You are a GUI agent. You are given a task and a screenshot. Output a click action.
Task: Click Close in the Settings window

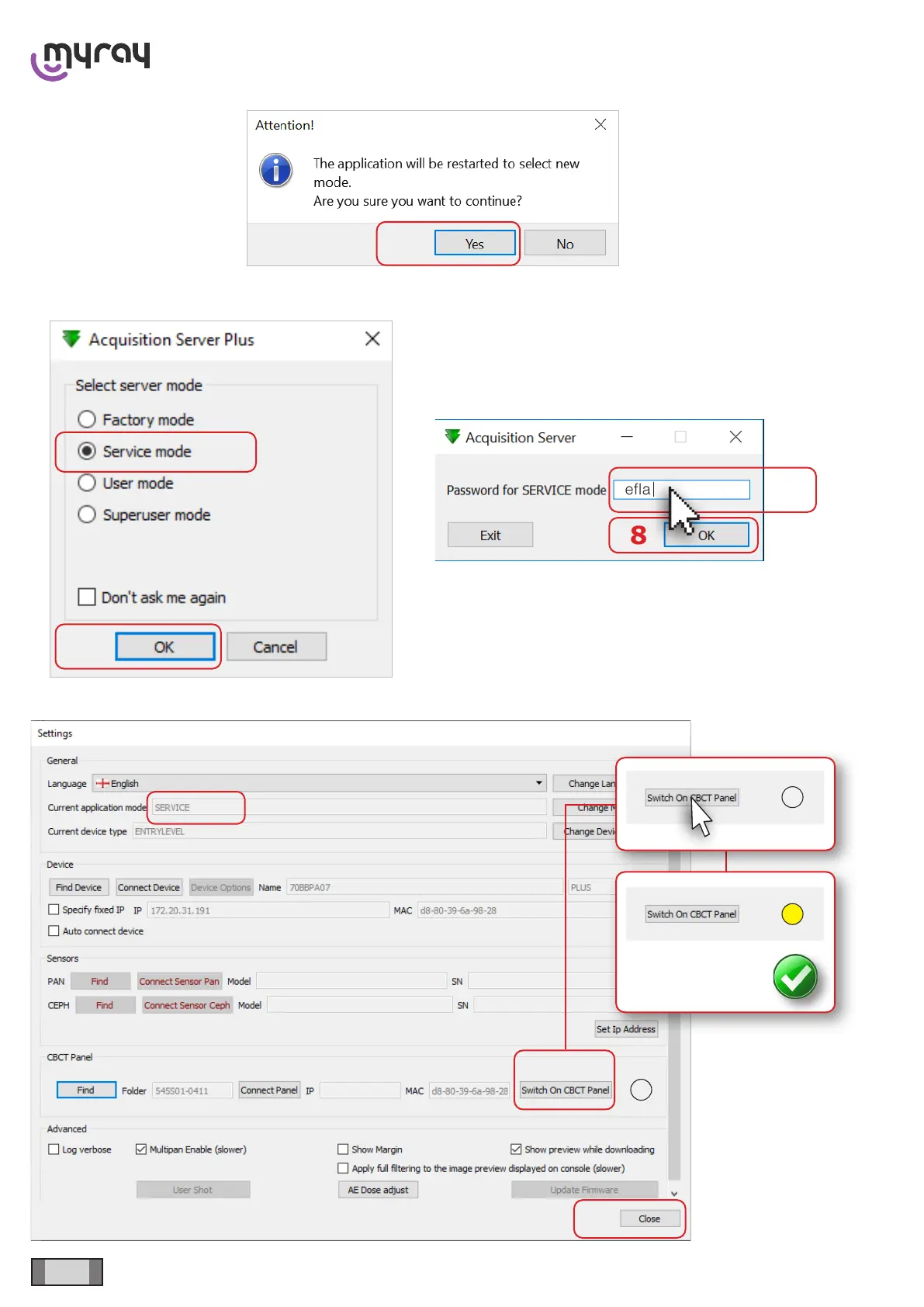649,1219
